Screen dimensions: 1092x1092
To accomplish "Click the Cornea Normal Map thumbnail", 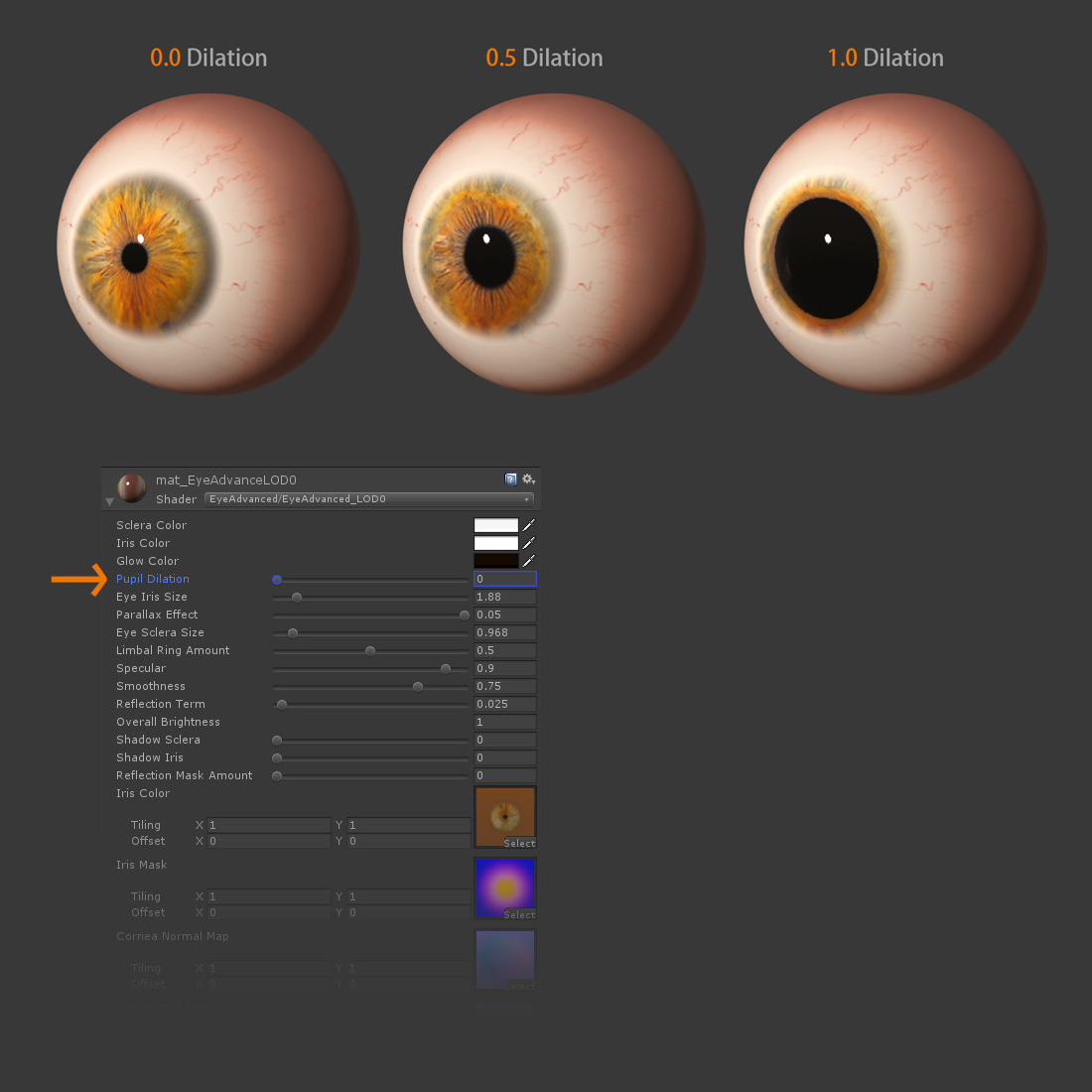I will (x=505, y=958).
